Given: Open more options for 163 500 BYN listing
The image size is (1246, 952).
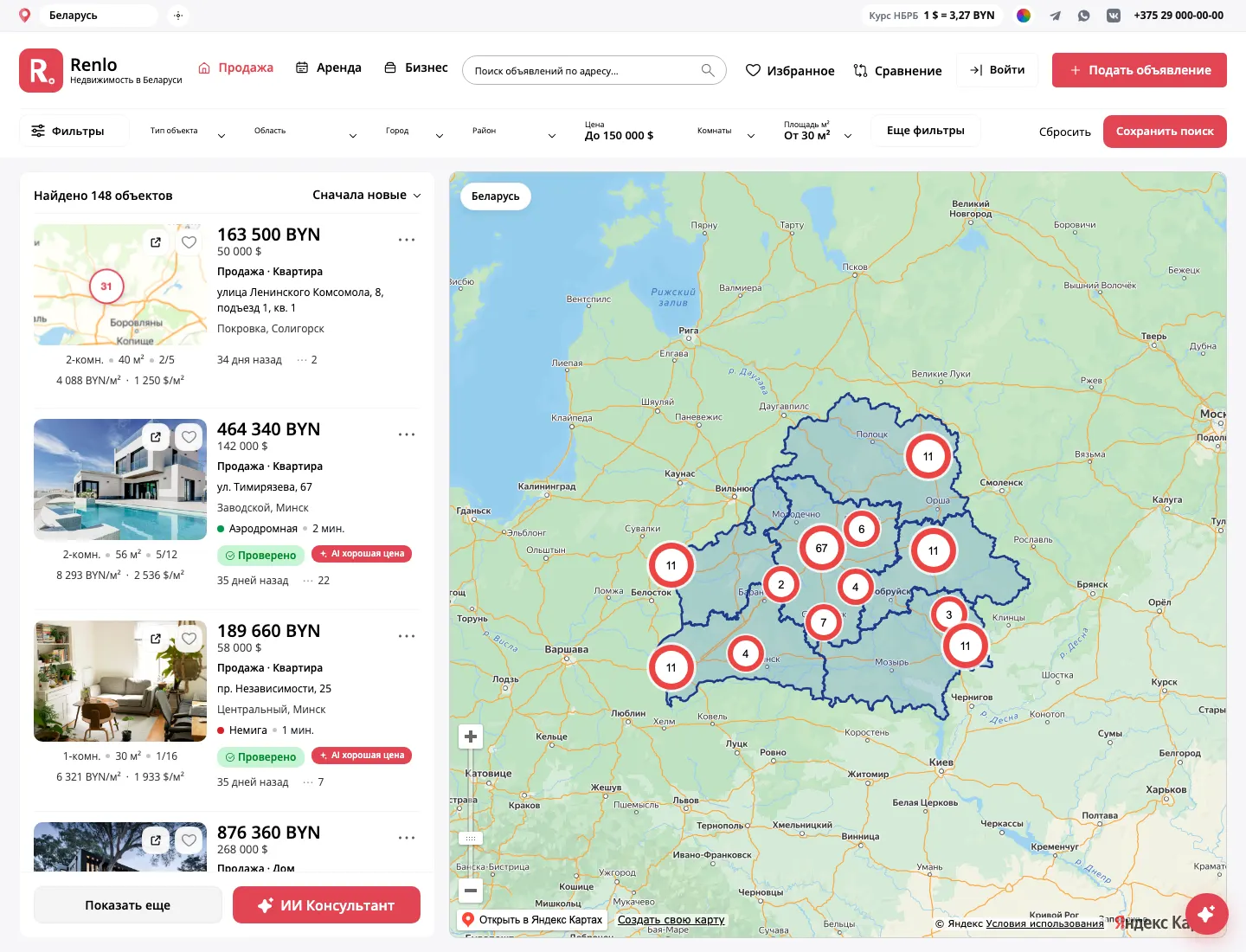Looking at the screenshot, I should (407, 240).
